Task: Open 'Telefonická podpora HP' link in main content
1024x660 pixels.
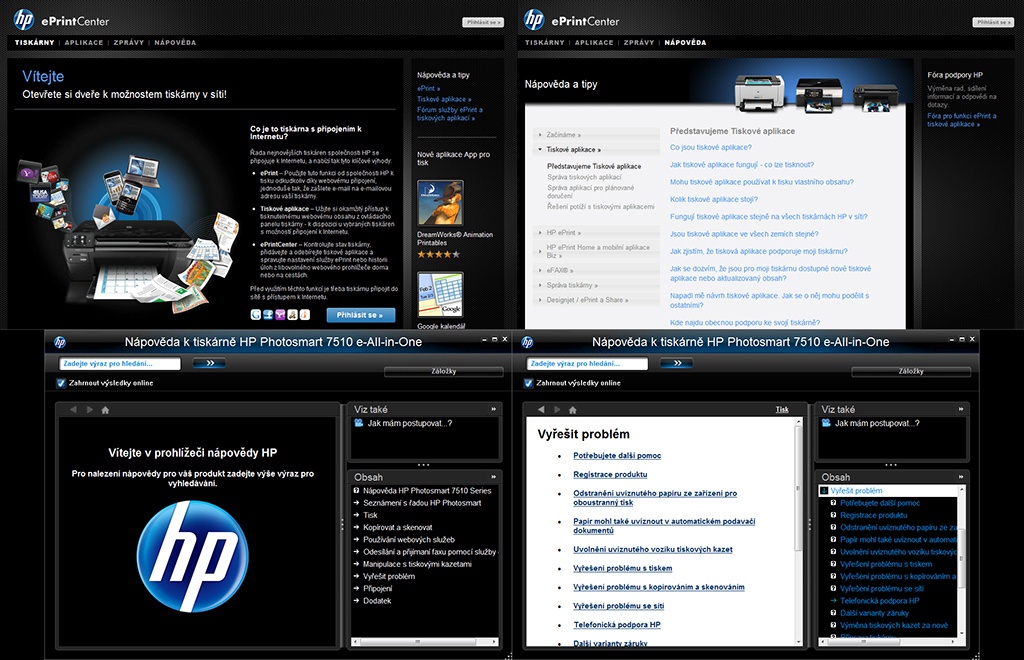Action: tap(616, 625)
